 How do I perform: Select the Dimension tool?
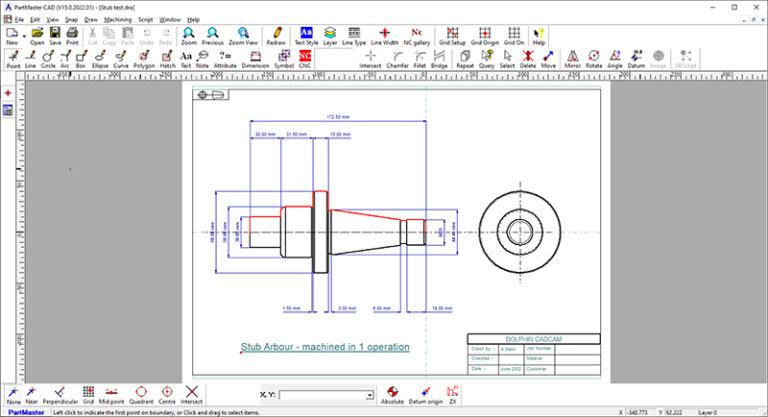coord(256,59)
